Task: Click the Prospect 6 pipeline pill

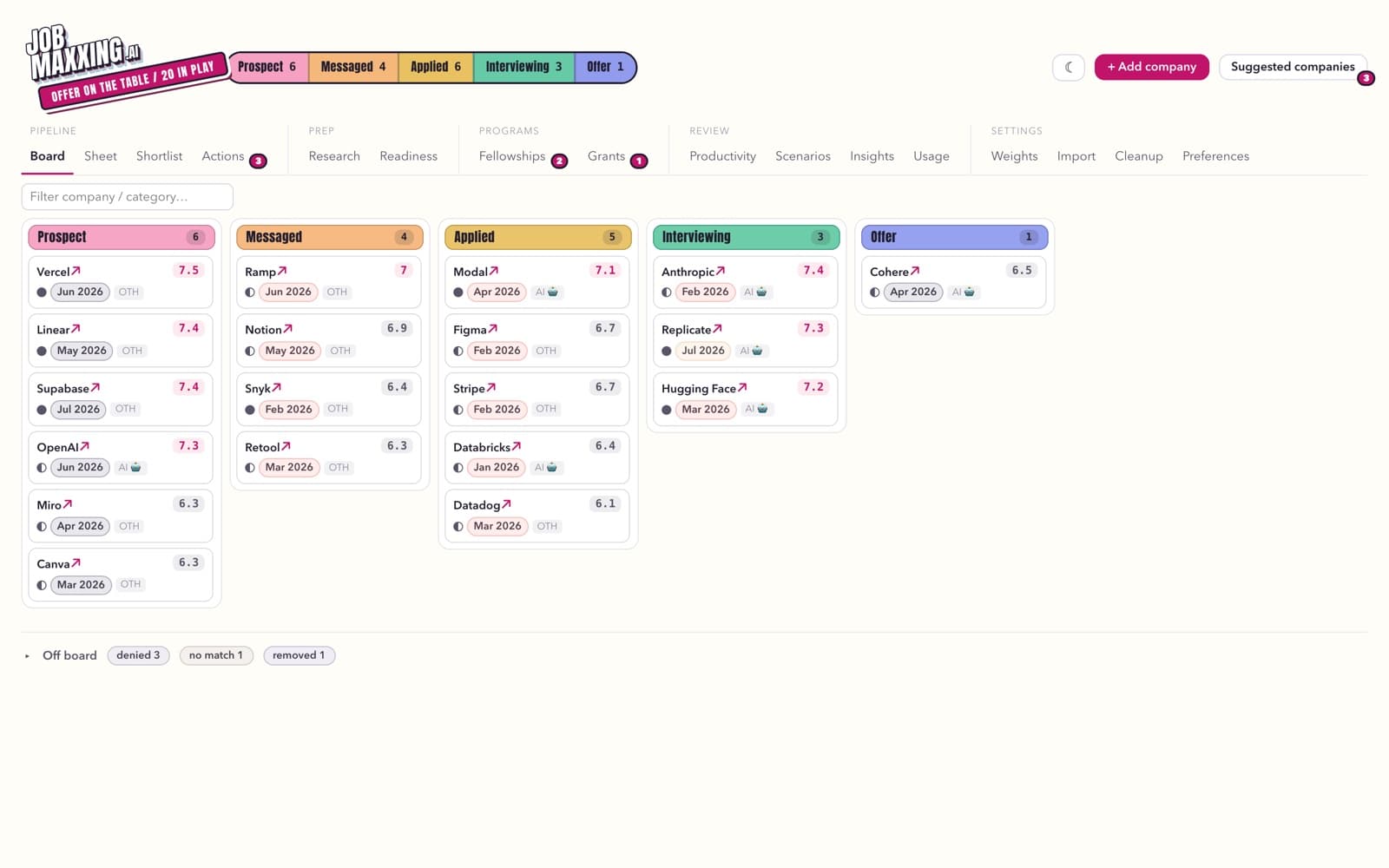Action: 268,67
